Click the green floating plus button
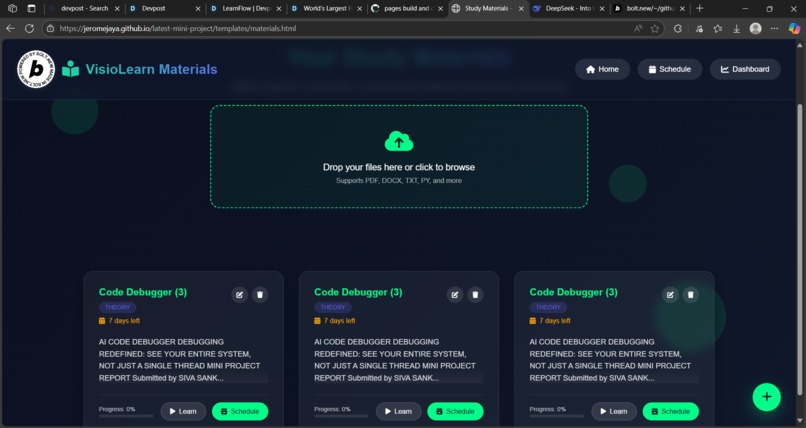 766,397
